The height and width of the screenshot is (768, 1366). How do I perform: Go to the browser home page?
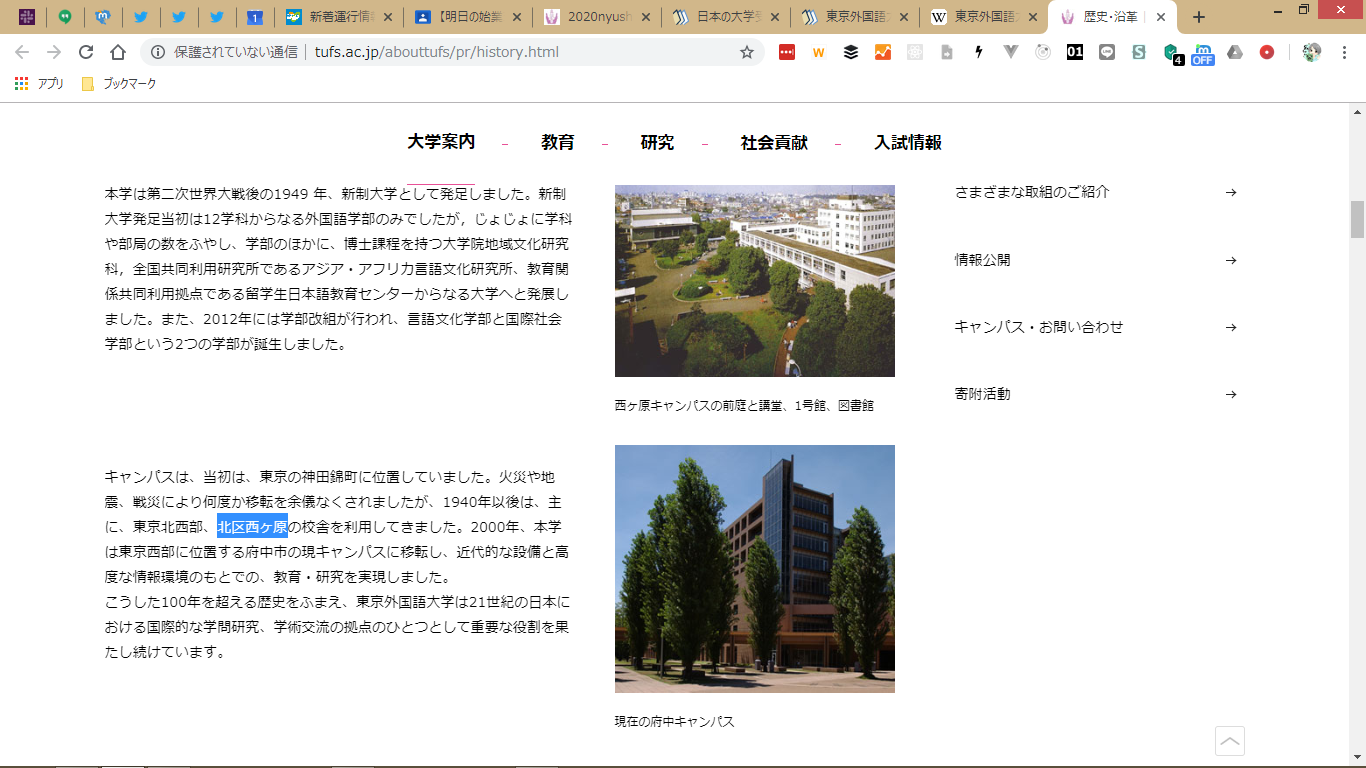118,52
